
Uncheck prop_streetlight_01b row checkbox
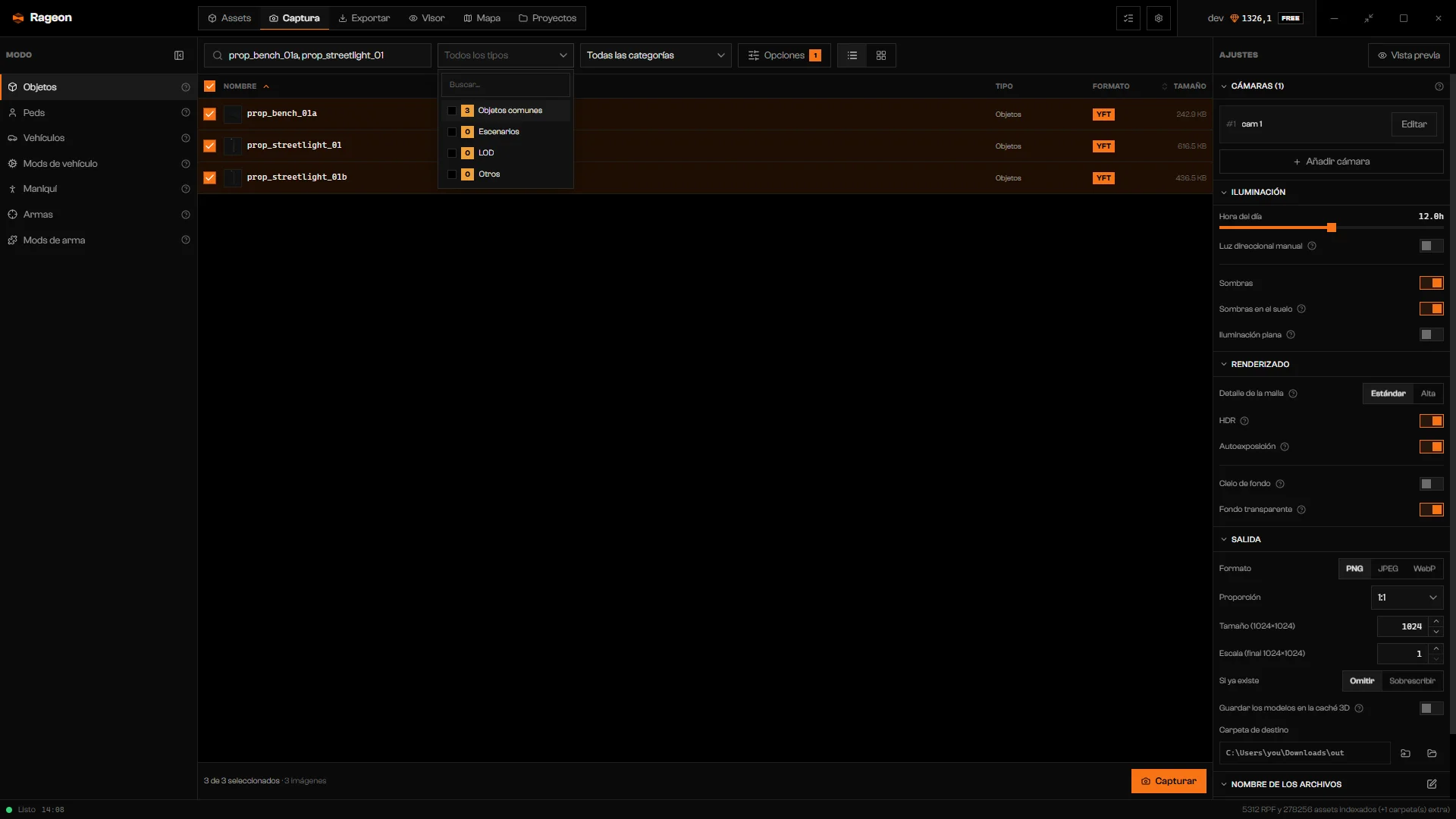point(210,177)
